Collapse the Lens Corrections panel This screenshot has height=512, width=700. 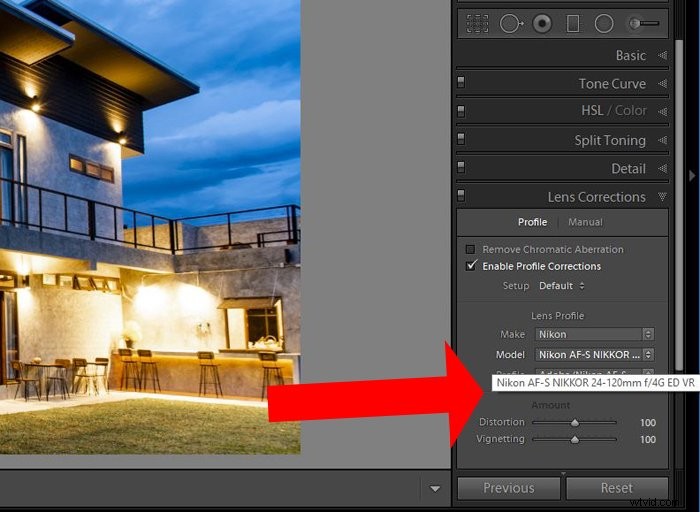[662, 197]
